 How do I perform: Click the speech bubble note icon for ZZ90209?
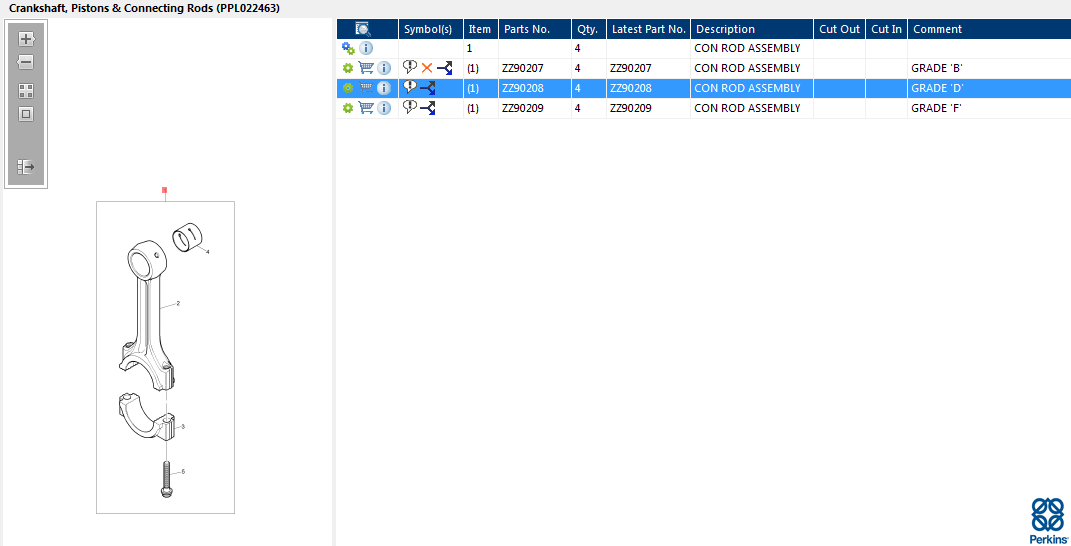click(410, 107)
